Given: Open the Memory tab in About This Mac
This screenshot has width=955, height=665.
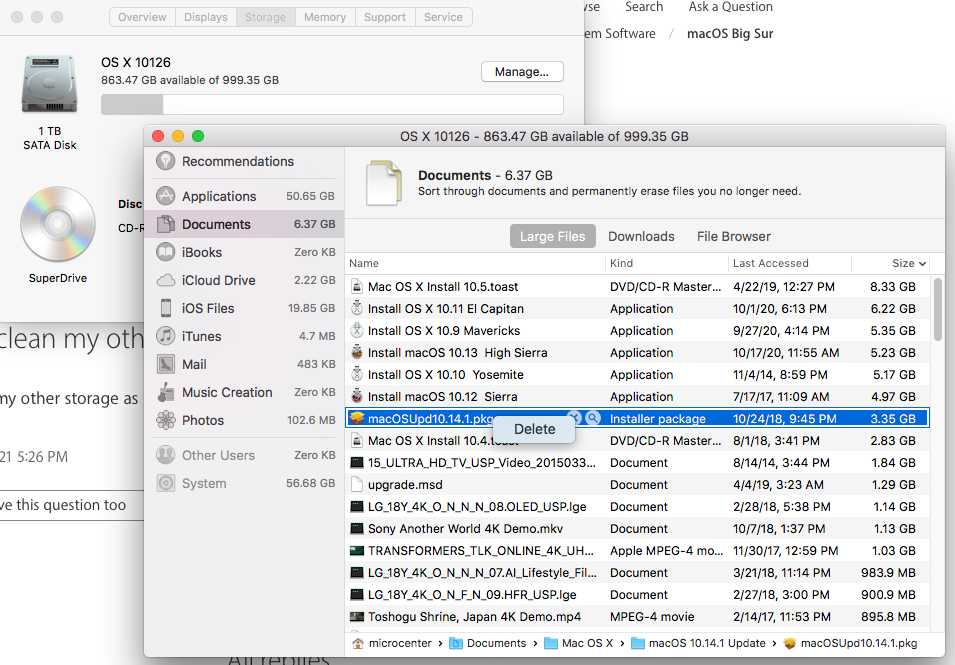Looking at the screenshot, I should pyautogui.click(x=325, y=17).
